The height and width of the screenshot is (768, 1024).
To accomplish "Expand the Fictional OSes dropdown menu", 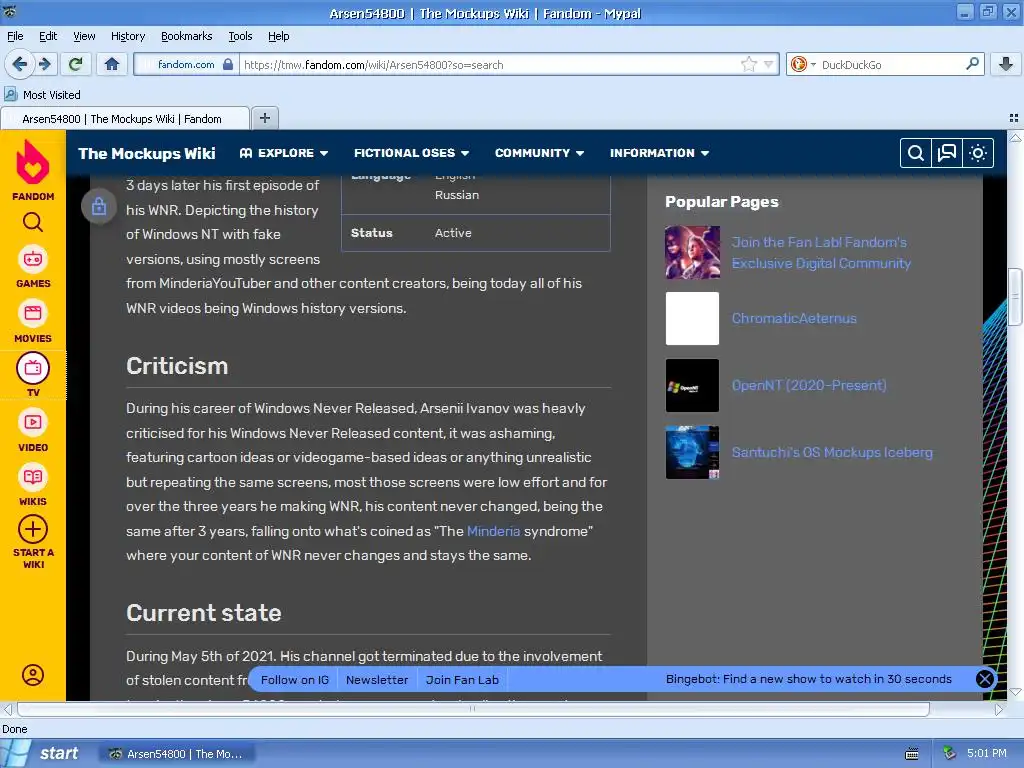I will 411,153.
